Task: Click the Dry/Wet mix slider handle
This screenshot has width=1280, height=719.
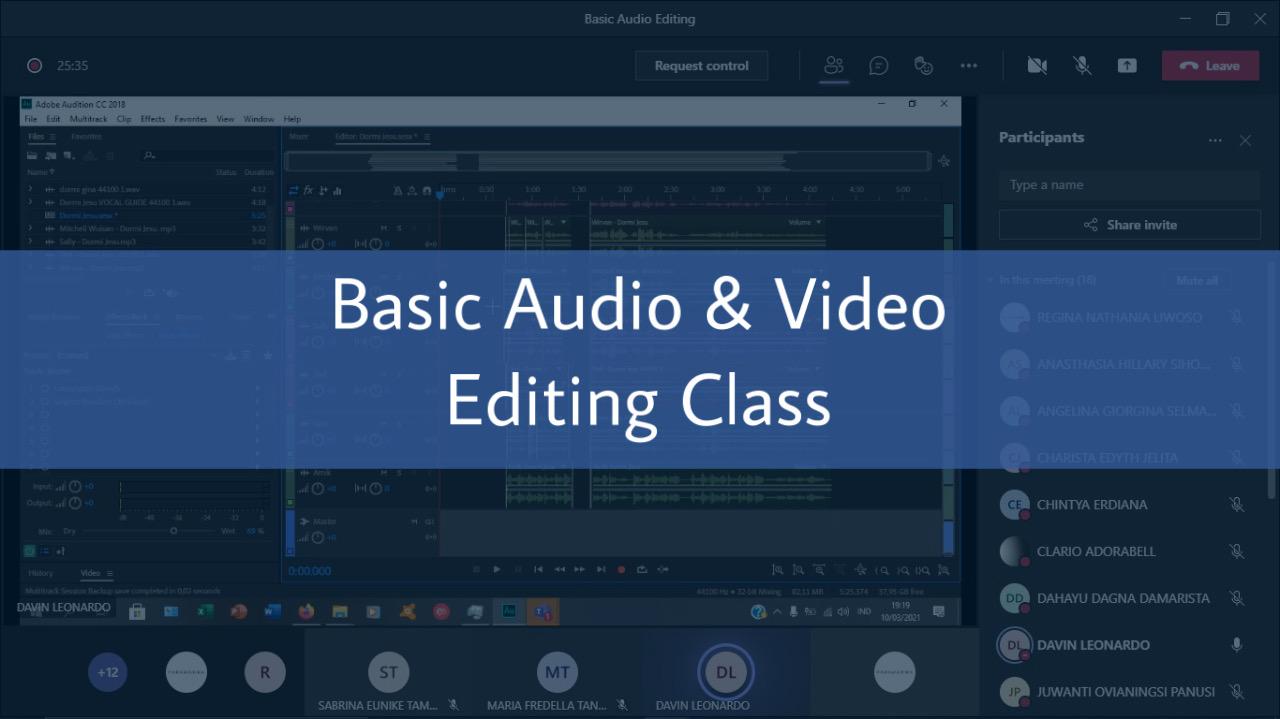Action: click(174, 531)
